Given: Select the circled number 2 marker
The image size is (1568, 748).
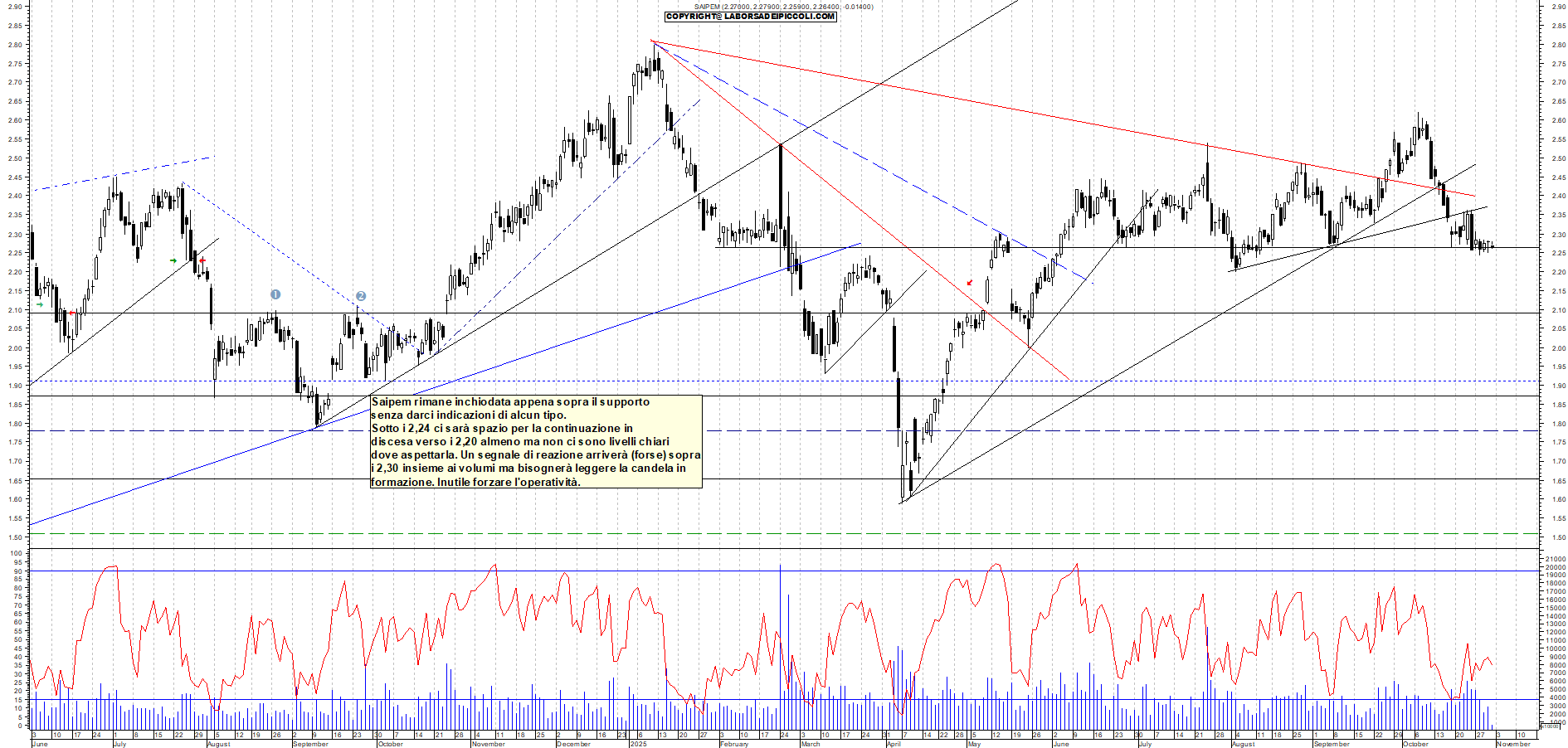Looking at the screenshot, I should (361, 294).
